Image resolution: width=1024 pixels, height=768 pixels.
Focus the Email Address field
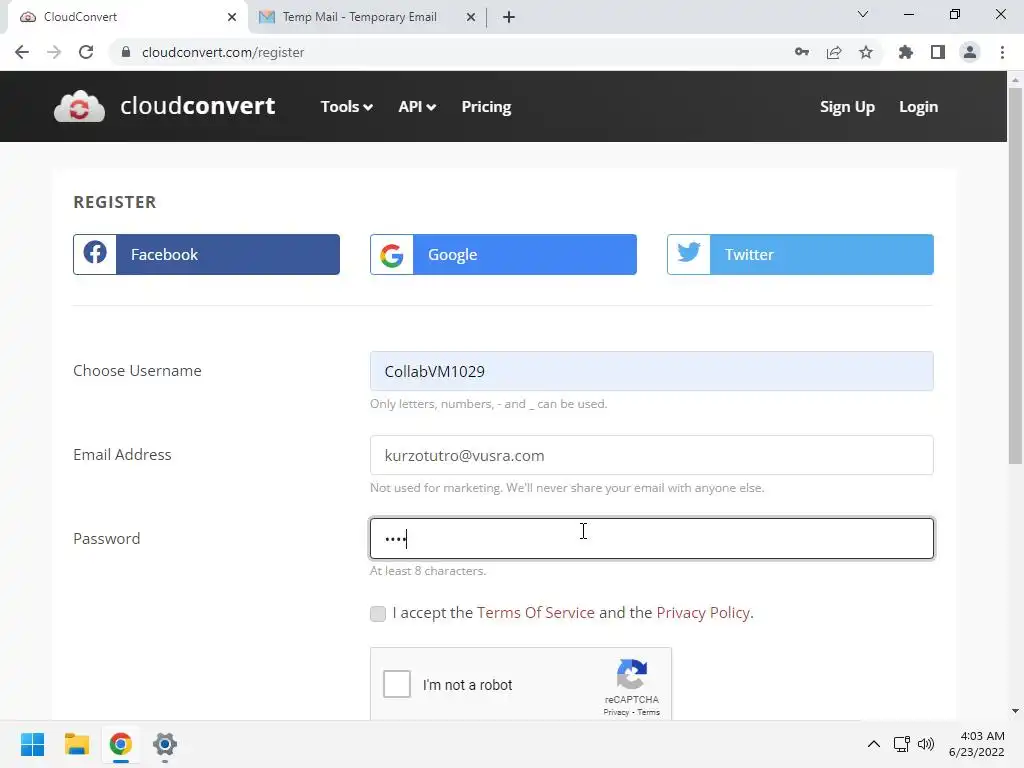652,455
